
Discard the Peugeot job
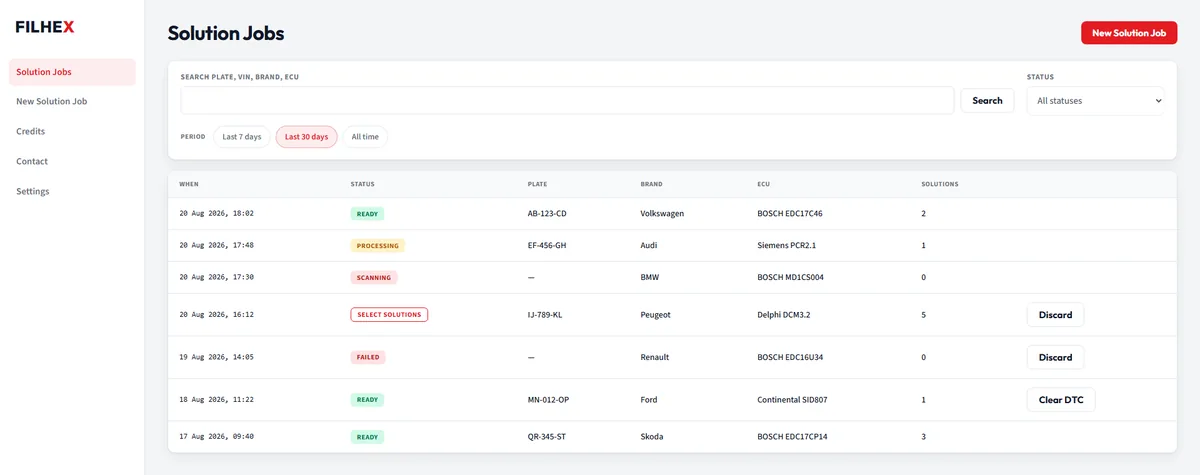click(x=1055, y=315)
